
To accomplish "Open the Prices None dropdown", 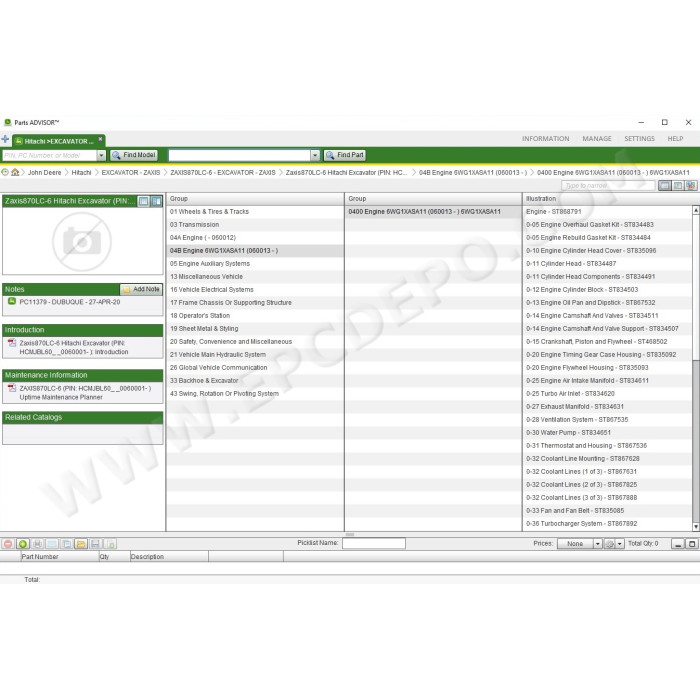I will [x=579, y=543].
